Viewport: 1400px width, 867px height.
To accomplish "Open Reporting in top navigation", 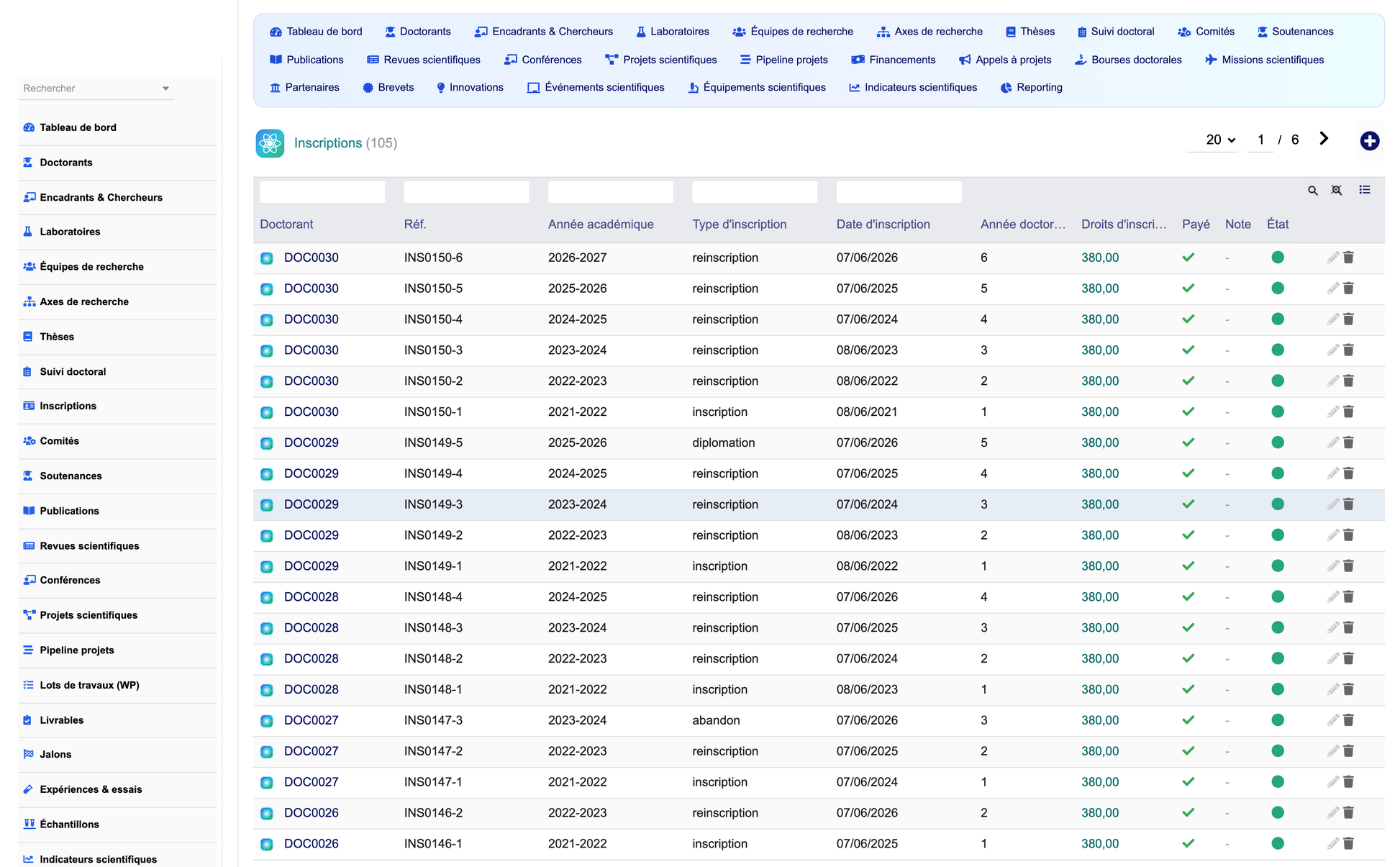I will point(1031,88).
